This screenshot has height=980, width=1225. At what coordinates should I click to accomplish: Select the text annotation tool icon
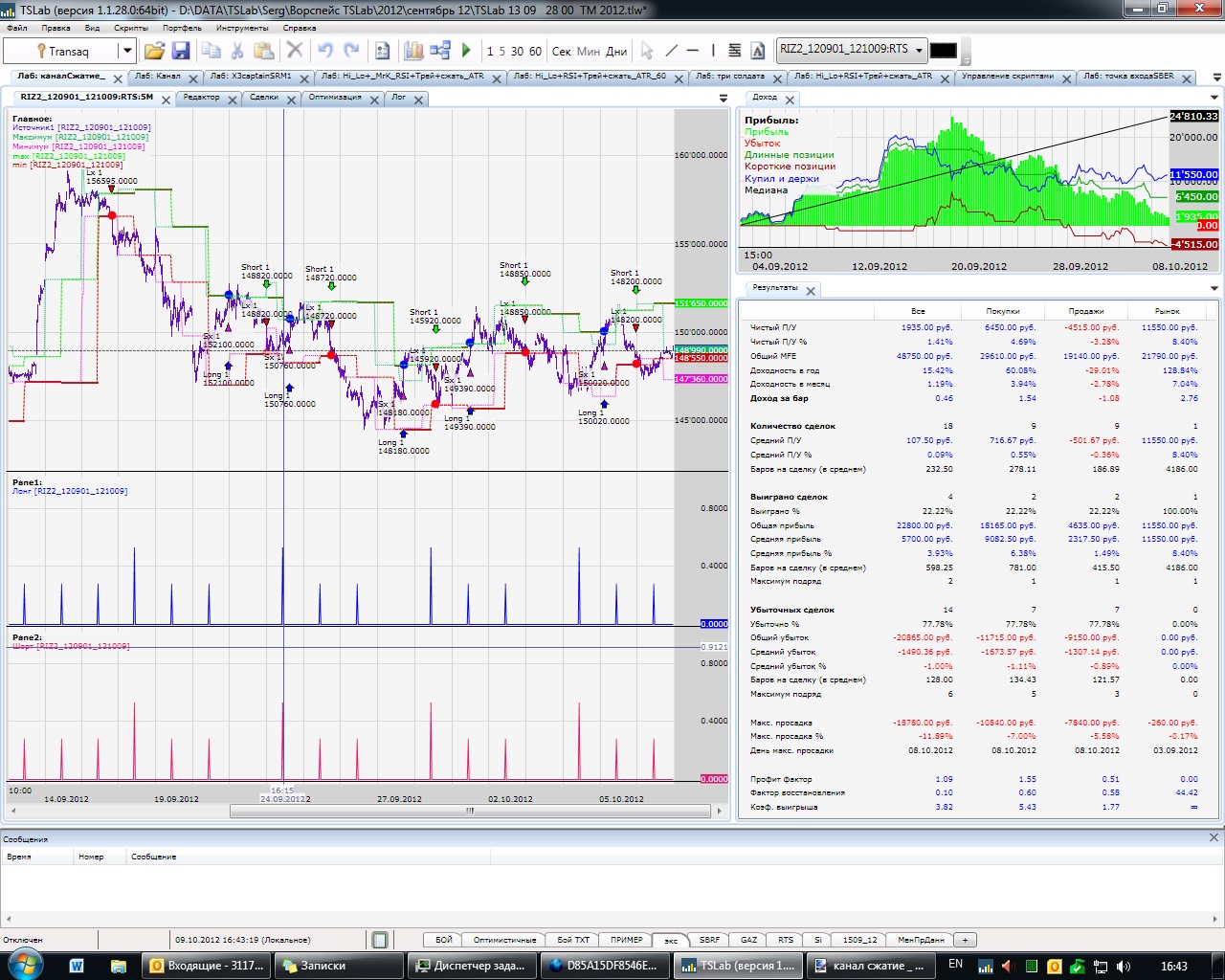758,51
